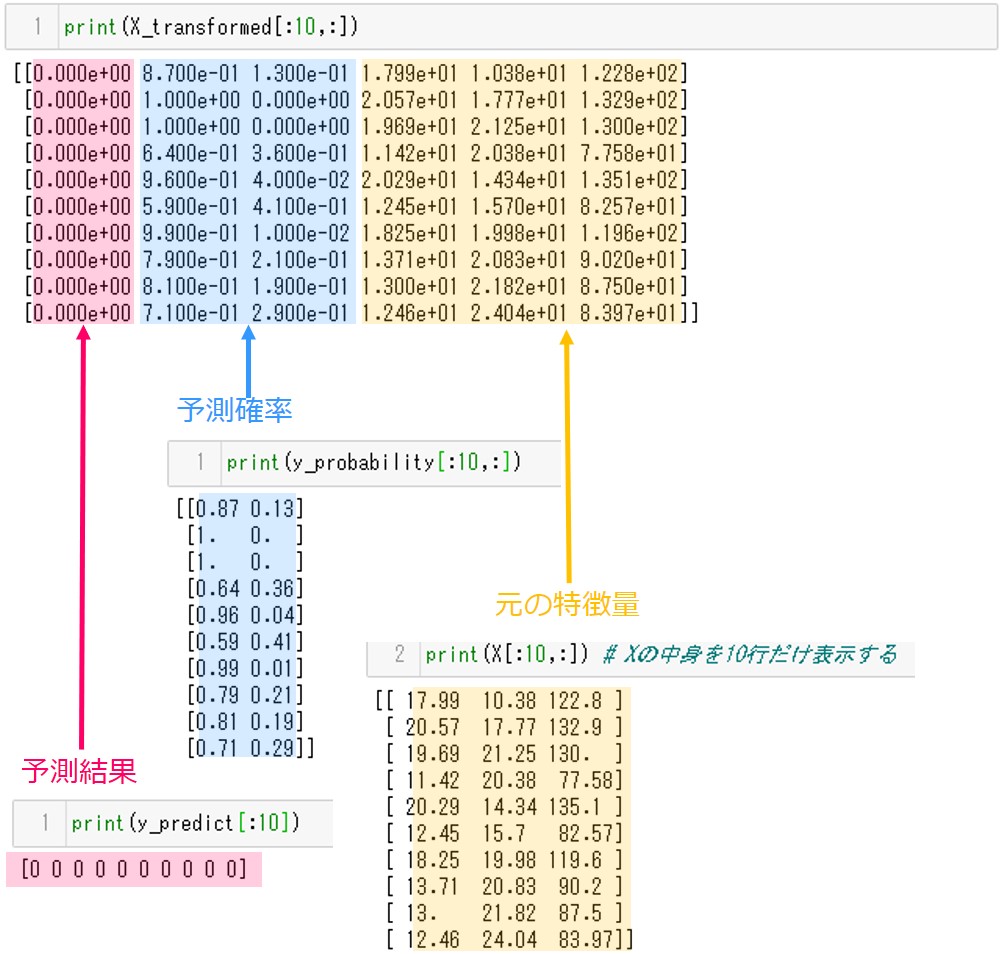Click the print(y_predict[:10]) code cell
This screenshot has height=954, width=1000.
[185, 824]
